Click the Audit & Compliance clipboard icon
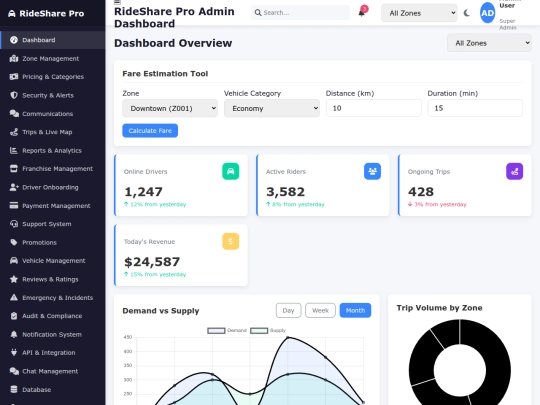540x405 pixels. (x=14, y=316)
